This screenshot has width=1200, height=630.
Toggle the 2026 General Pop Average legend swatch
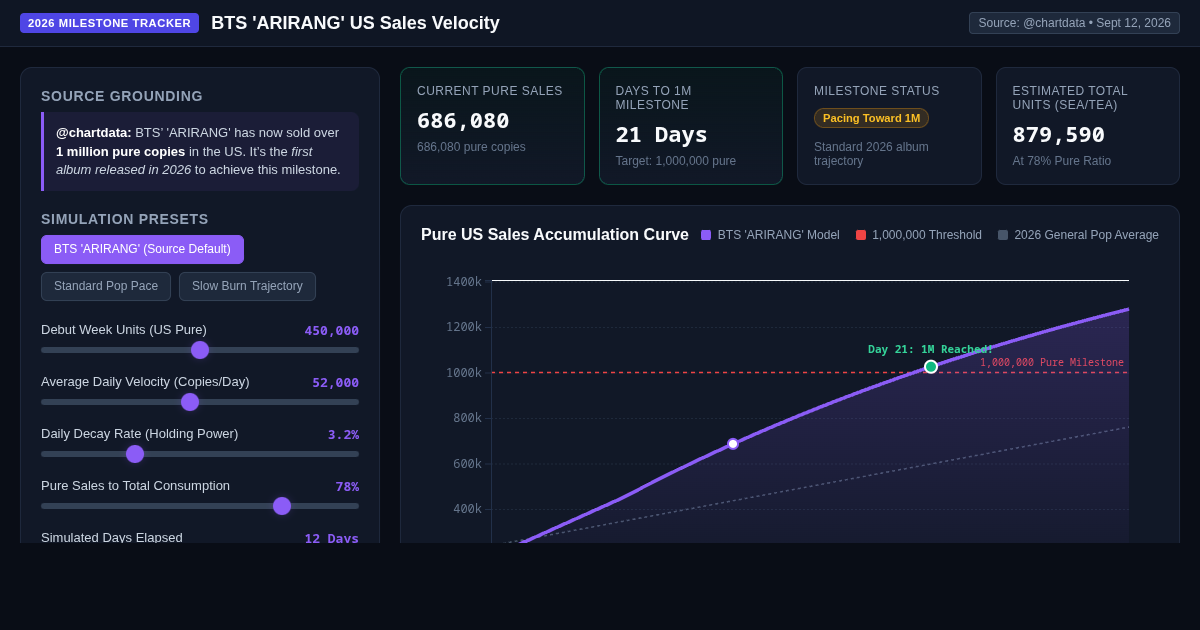tap(1003, 235)
